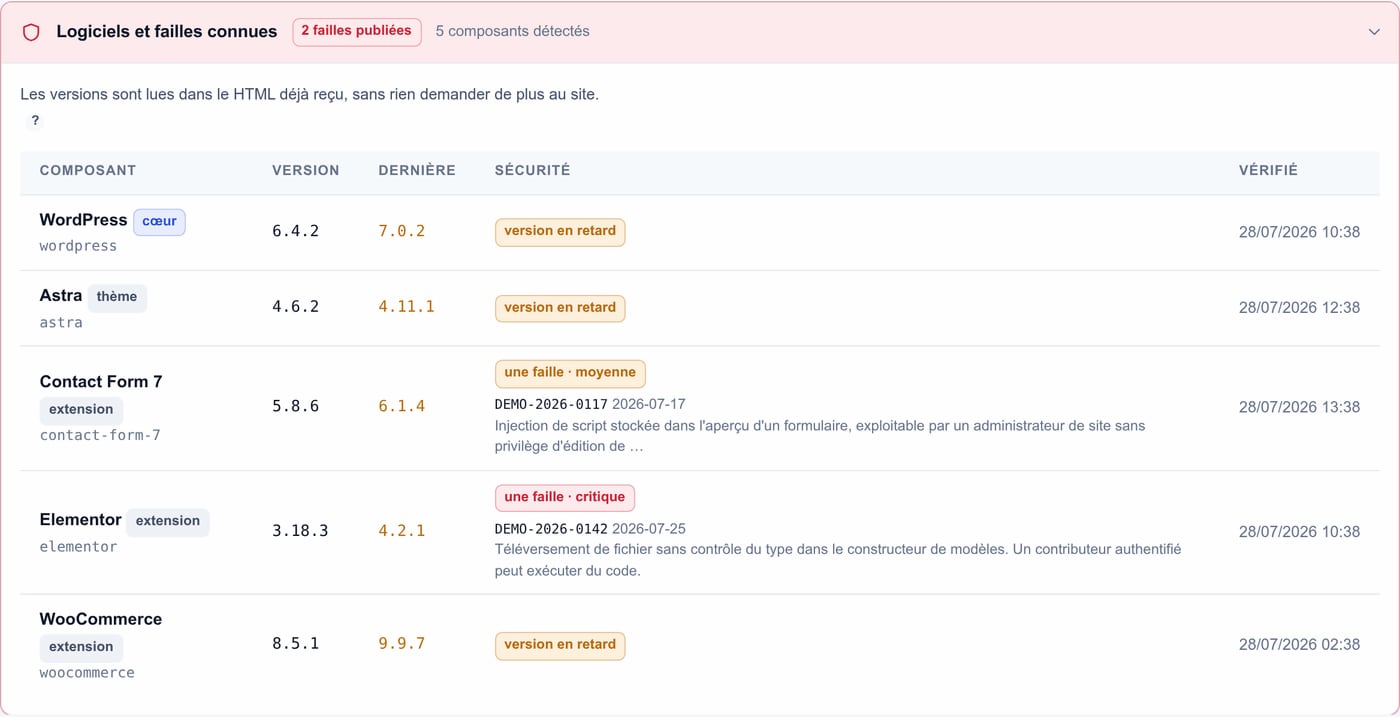Screen dimensions: 1400x717
Task: Click the Astra "version en retard" badge
Action: [x=560, y=308]
